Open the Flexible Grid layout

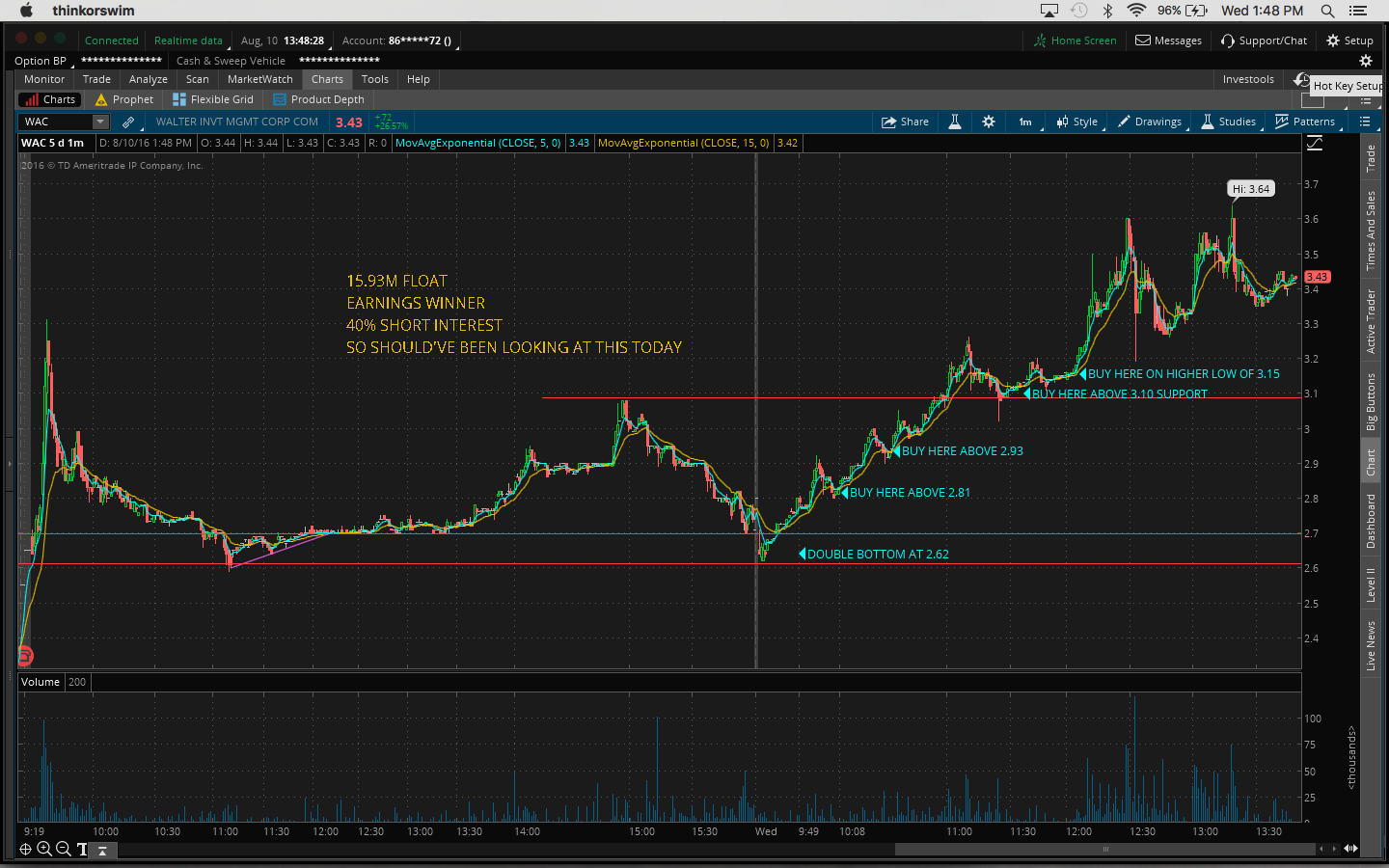tap(213, 99)
